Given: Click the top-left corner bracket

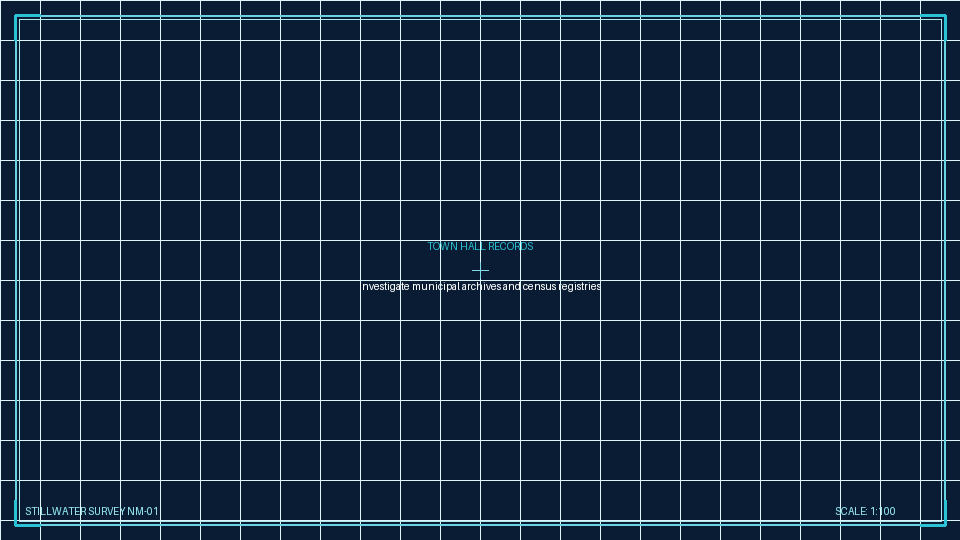Looking at the screenshot, I should coord(27,27).
